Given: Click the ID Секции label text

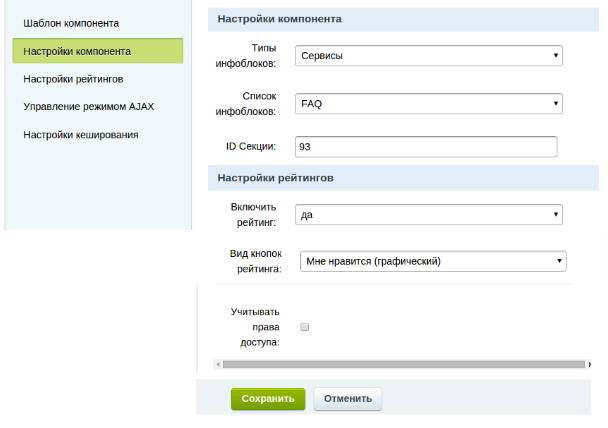Looking at the screenshot, I should (250, 148).
